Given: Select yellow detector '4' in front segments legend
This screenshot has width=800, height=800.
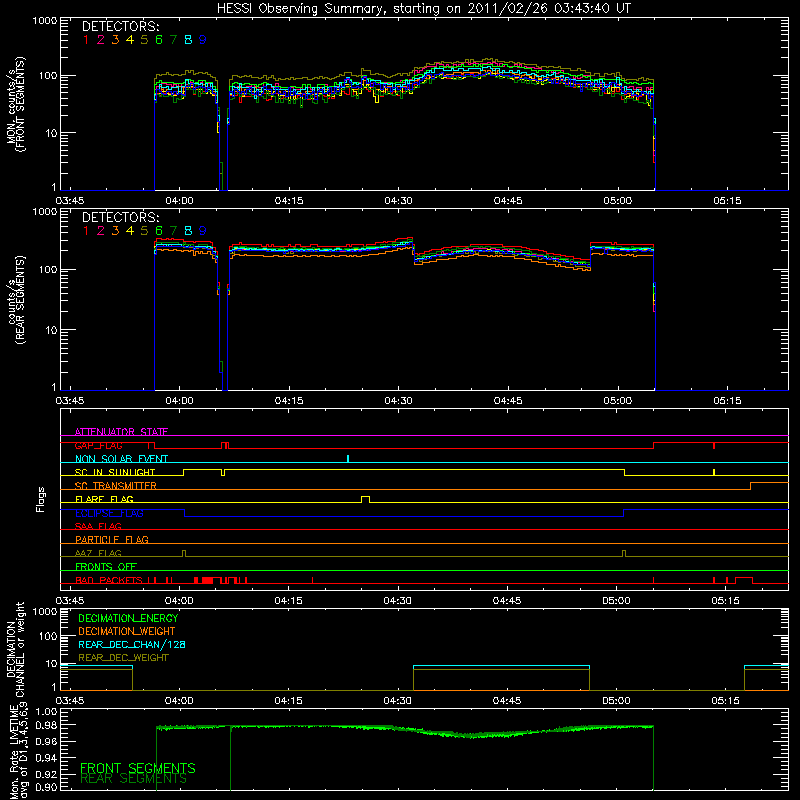Looking at the screenshot, I should tap(130, 40).
